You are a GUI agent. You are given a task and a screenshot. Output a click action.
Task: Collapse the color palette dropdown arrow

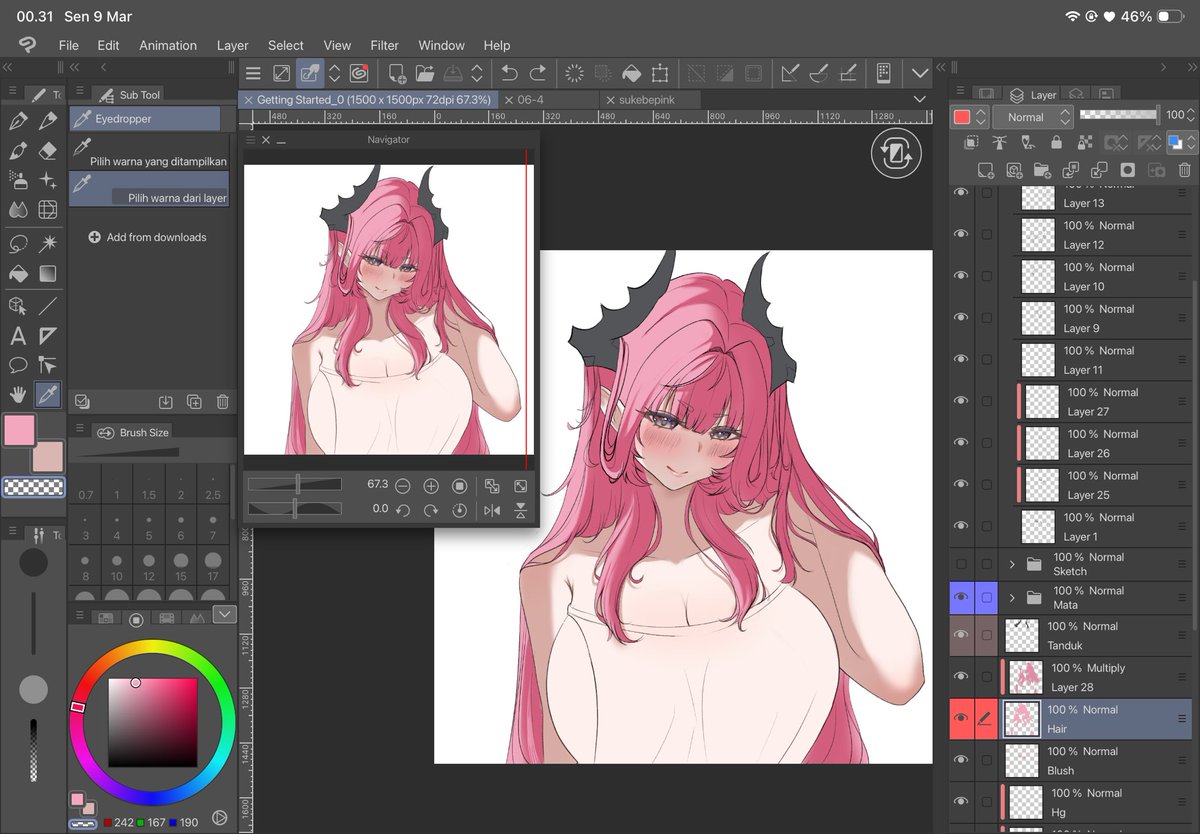(x=225, y=614)
